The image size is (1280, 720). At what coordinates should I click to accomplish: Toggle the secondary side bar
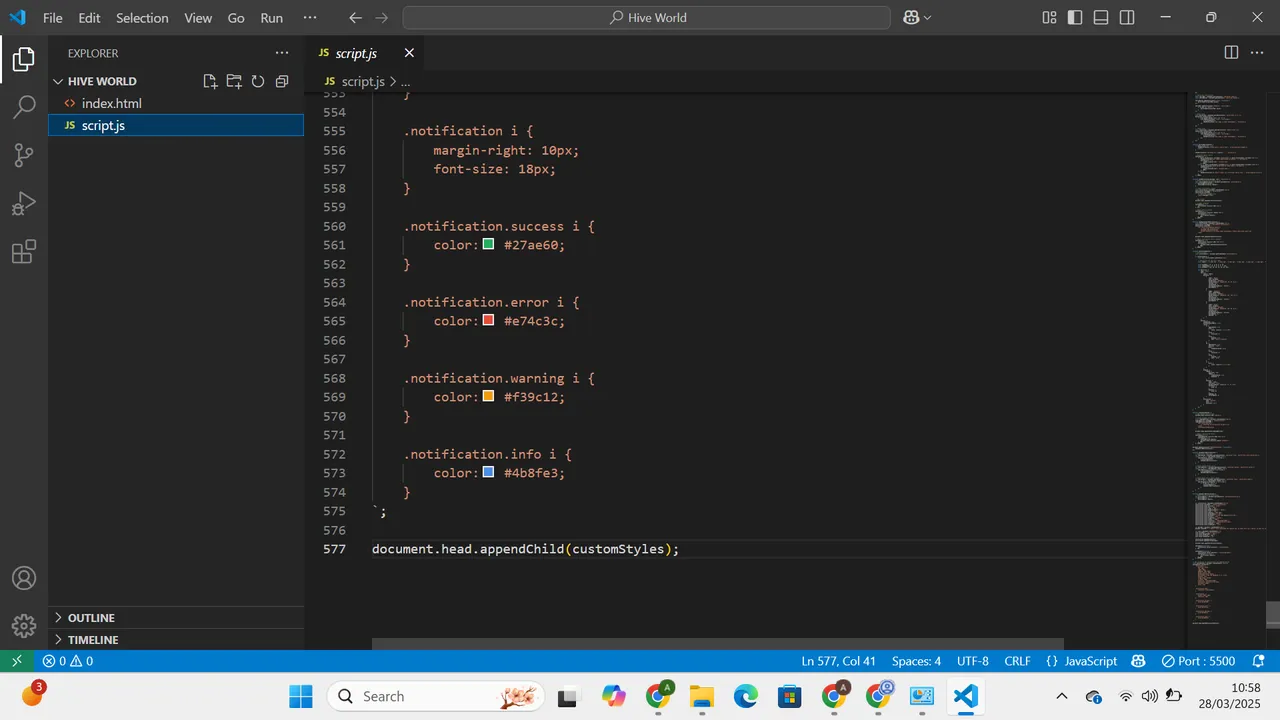[1127, 18]
